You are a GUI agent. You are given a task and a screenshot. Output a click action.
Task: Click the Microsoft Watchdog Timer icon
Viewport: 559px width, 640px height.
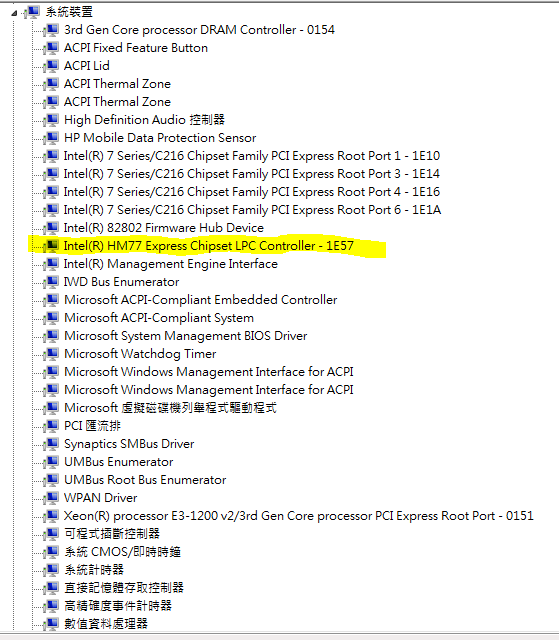pos(51,353)
